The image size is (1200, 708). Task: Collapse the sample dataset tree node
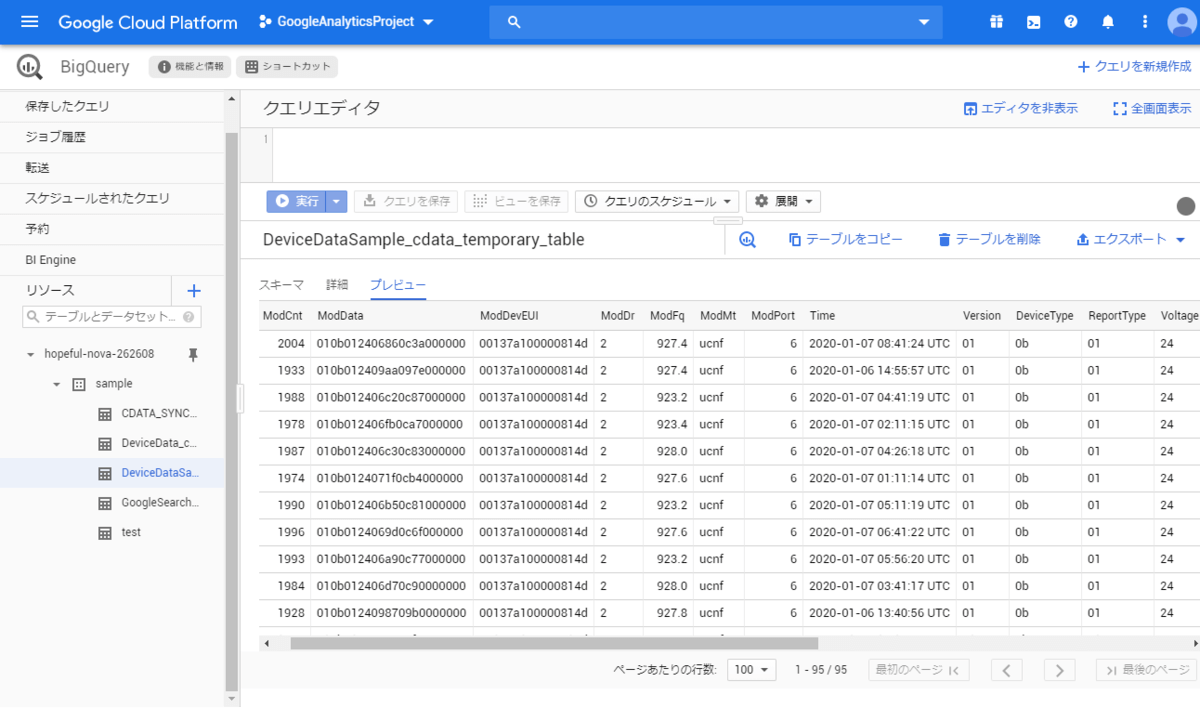click(57, 384)
